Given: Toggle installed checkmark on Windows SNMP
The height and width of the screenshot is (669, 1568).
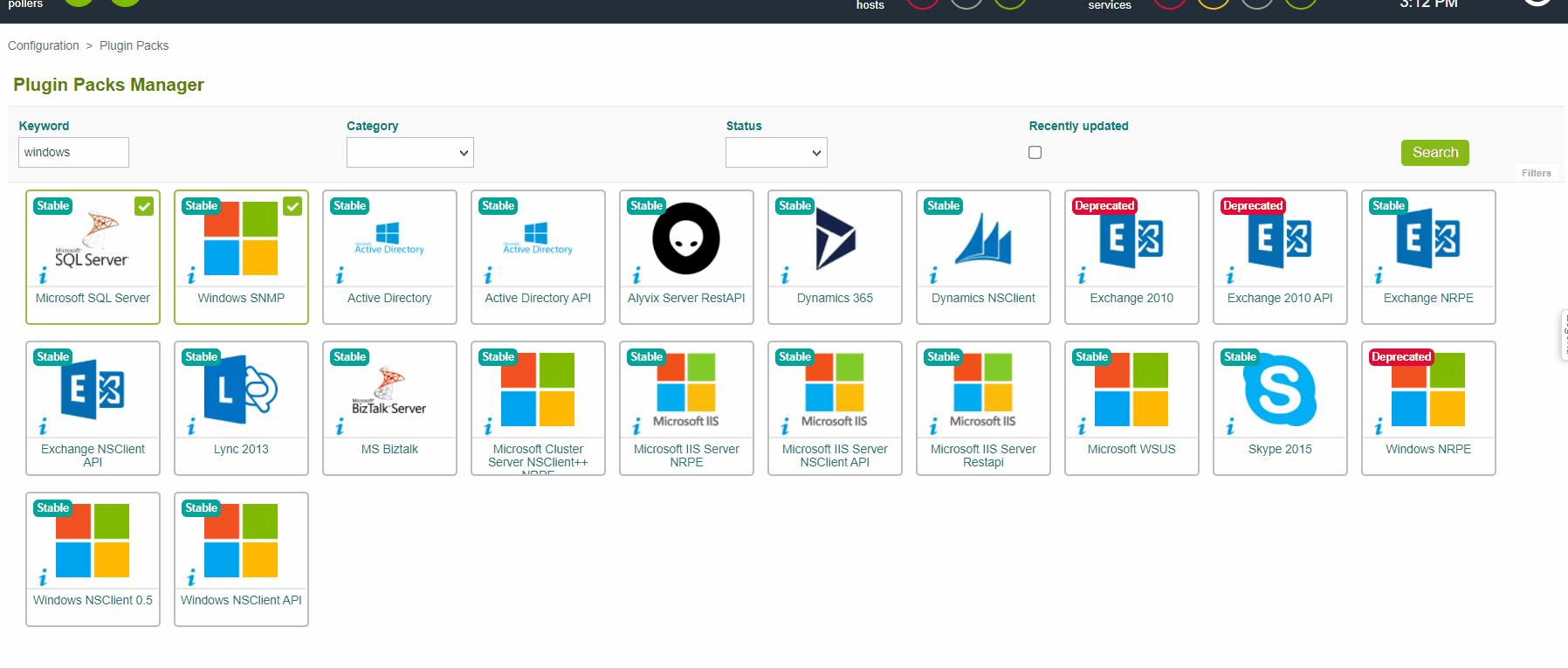Looking at the screenshot, I should click(x=292, y=206).
